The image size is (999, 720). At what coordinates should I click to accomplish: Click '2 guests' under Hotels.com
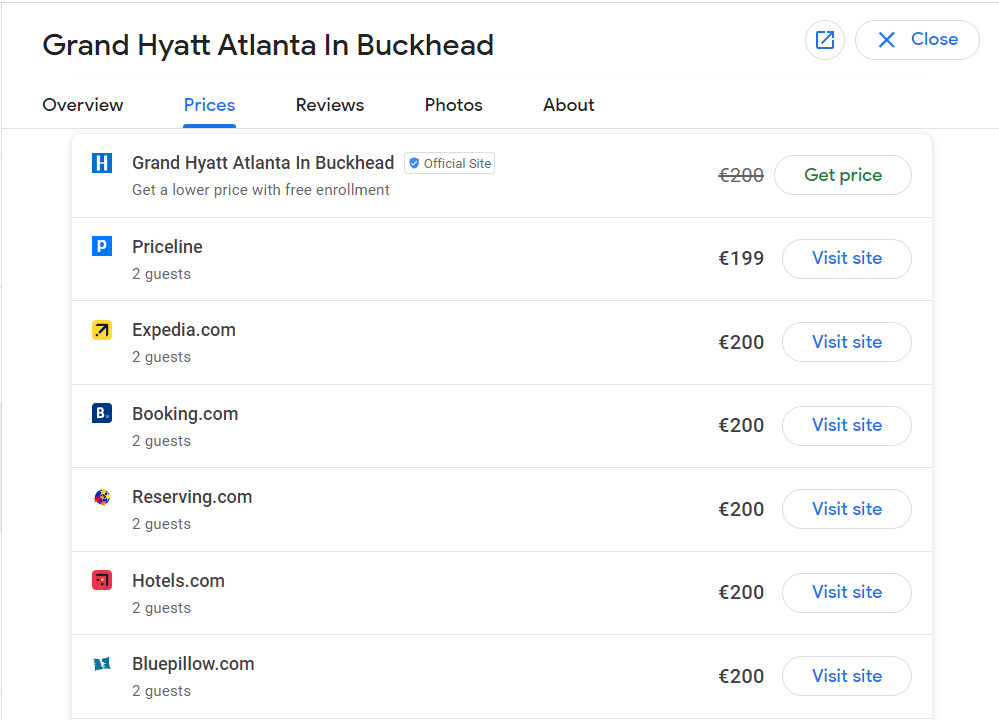[161, 608]
